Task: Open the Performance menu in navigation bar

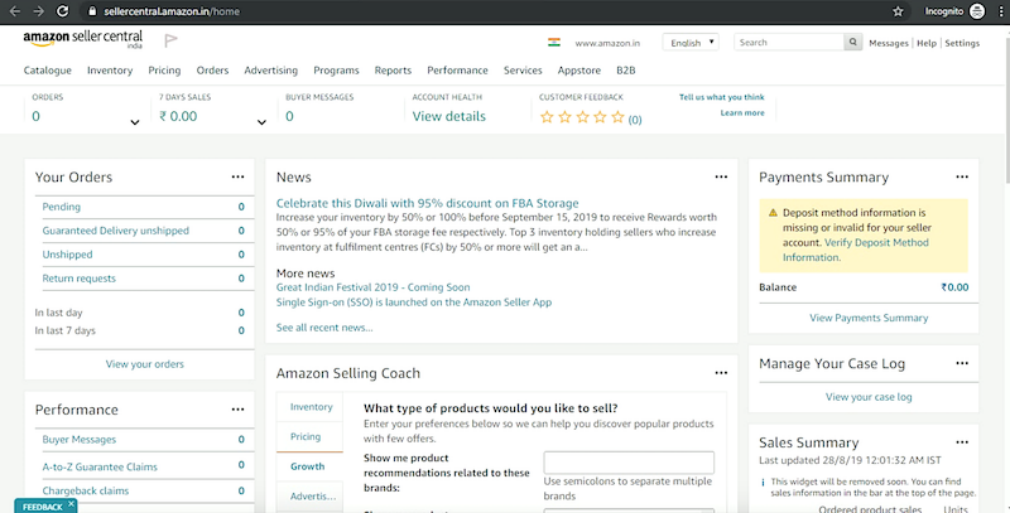Action: click(457, 70)
